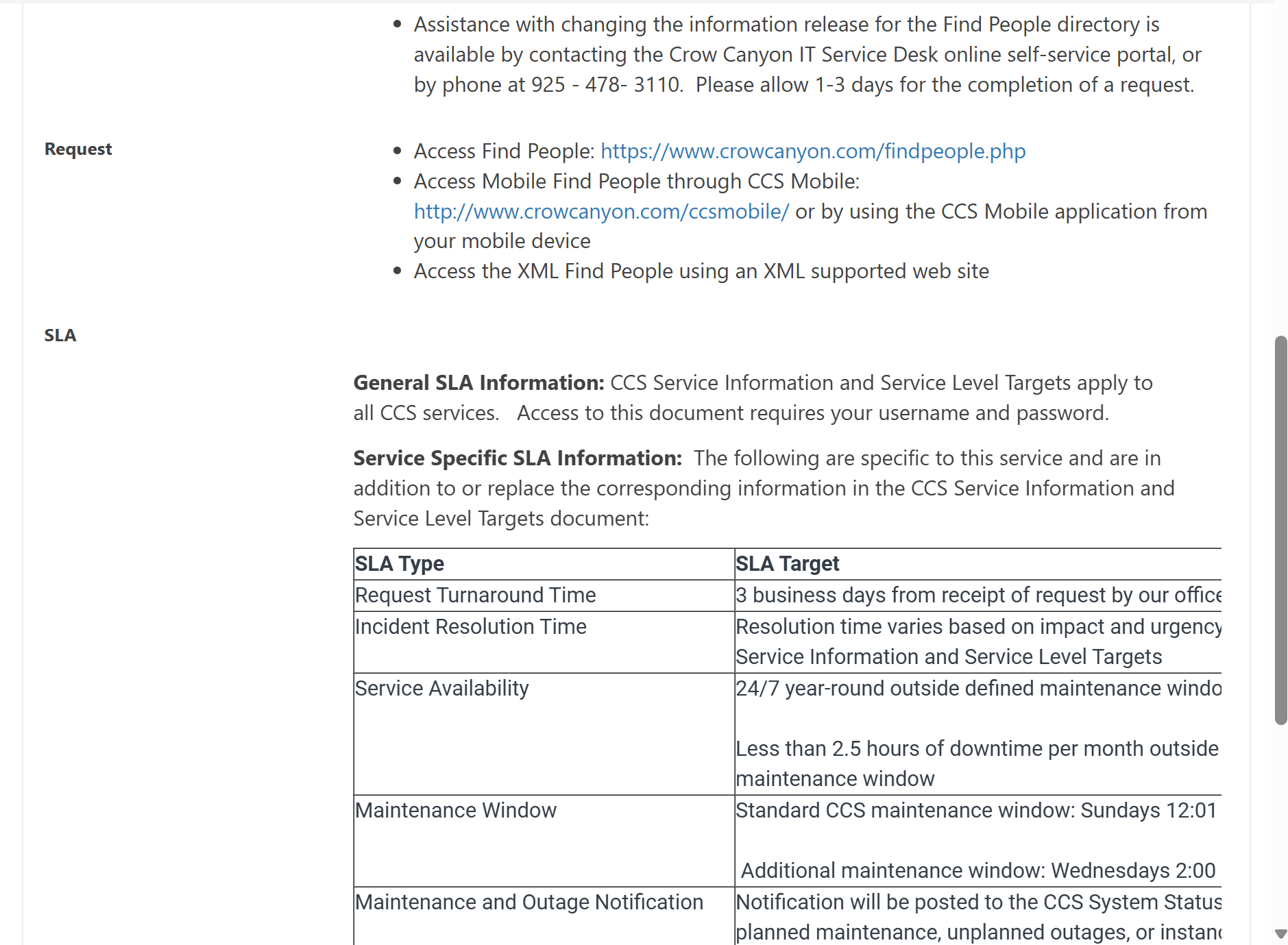The image size is (1288, 945).
Task: Click the "Request Turnaround Time" table cell
Action: pos(475,595)
